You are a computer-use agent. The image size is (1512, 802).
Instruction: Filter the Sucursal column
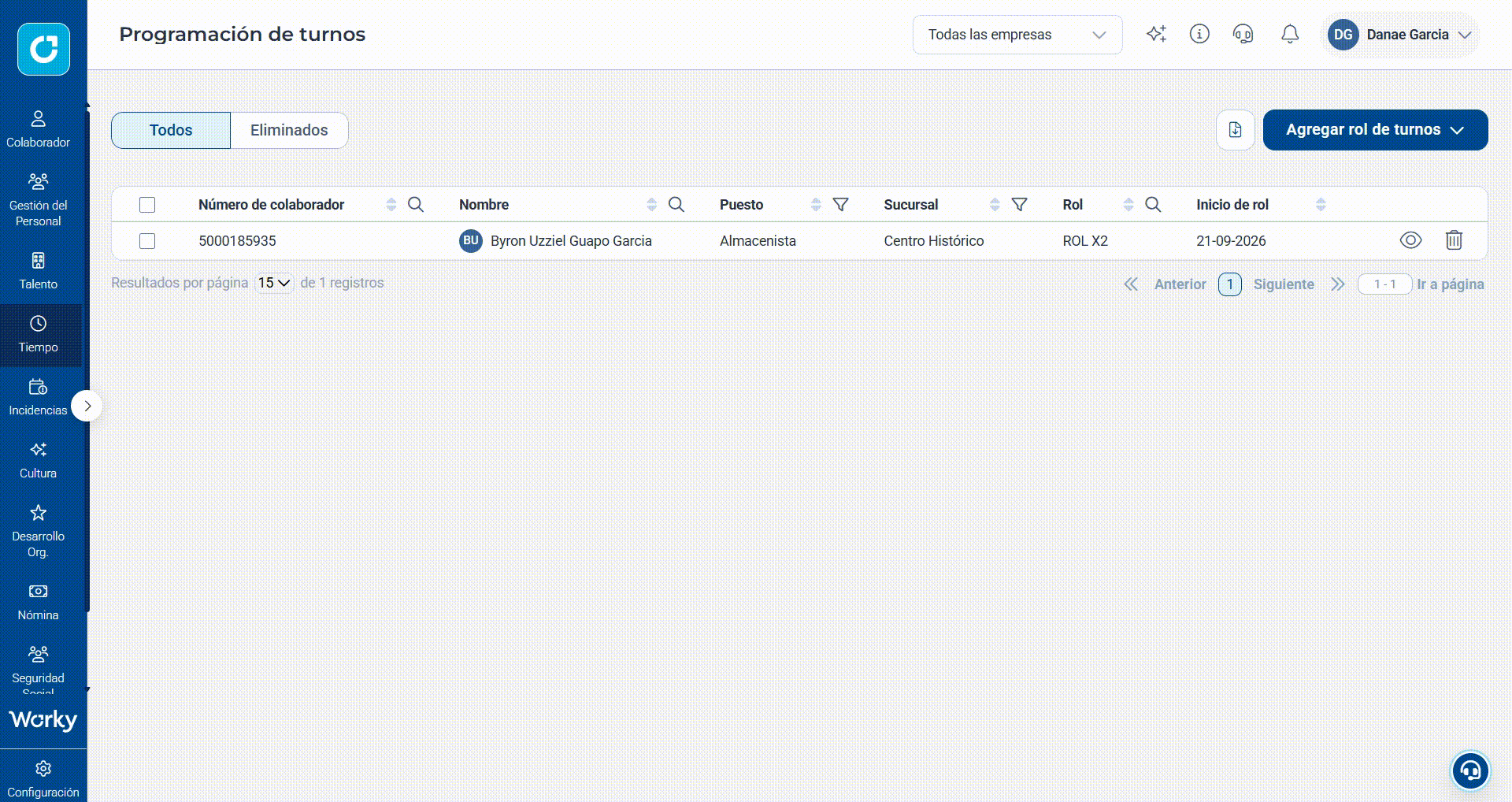tap(1019, 205)
